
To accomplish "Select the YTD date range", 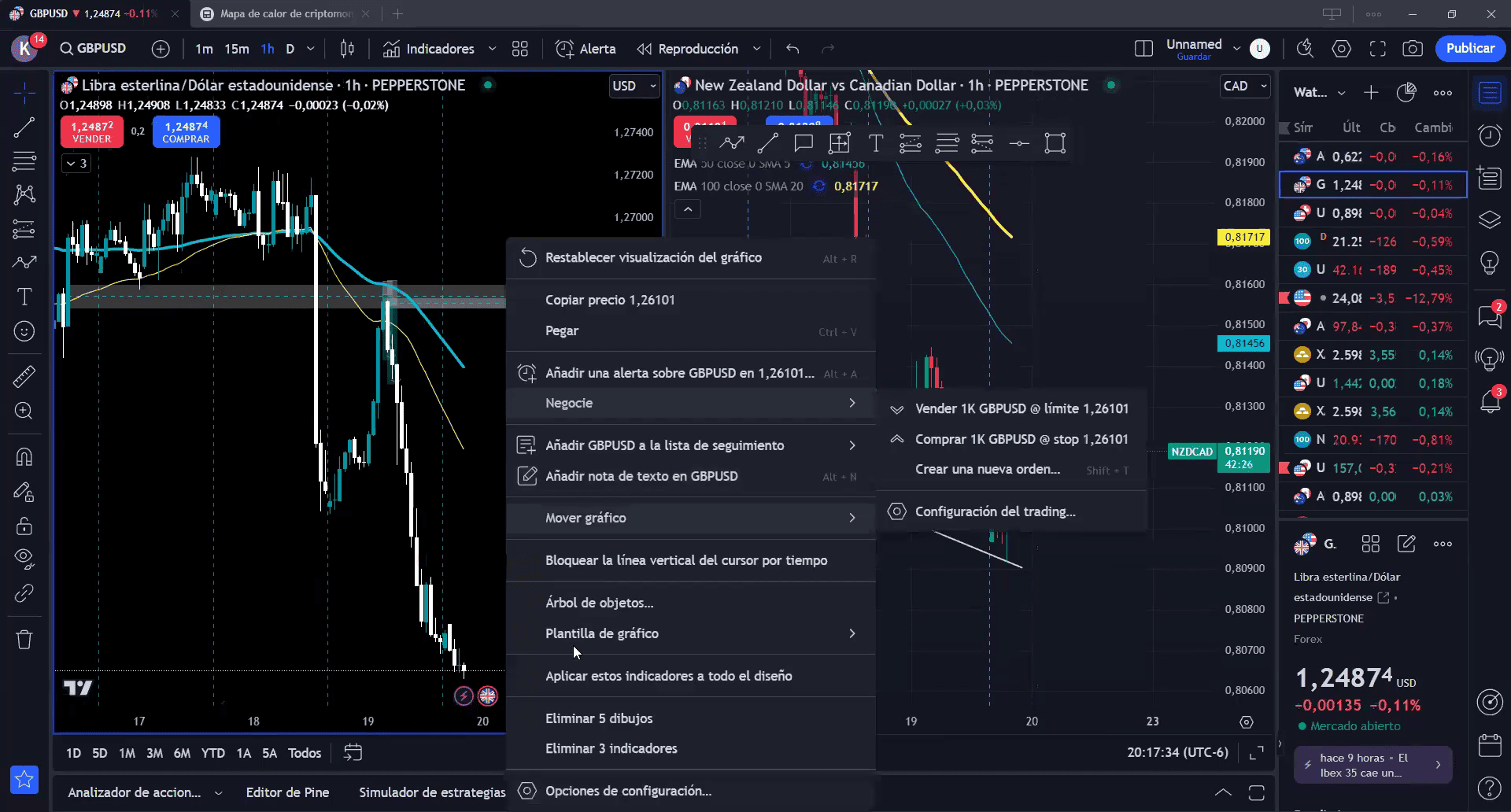I will (x=212, y=753).
